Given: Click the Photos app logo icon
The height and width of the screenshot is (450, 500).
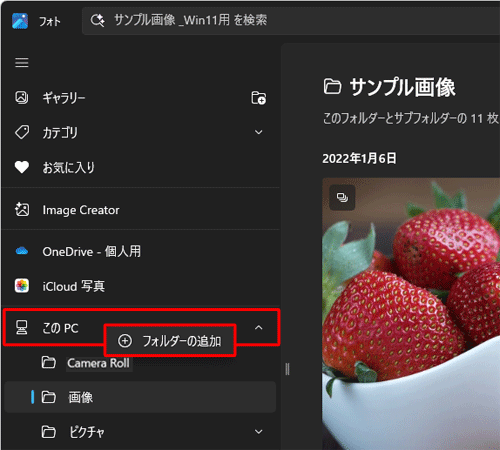Looking at the screenshot, I should (20, 21).
